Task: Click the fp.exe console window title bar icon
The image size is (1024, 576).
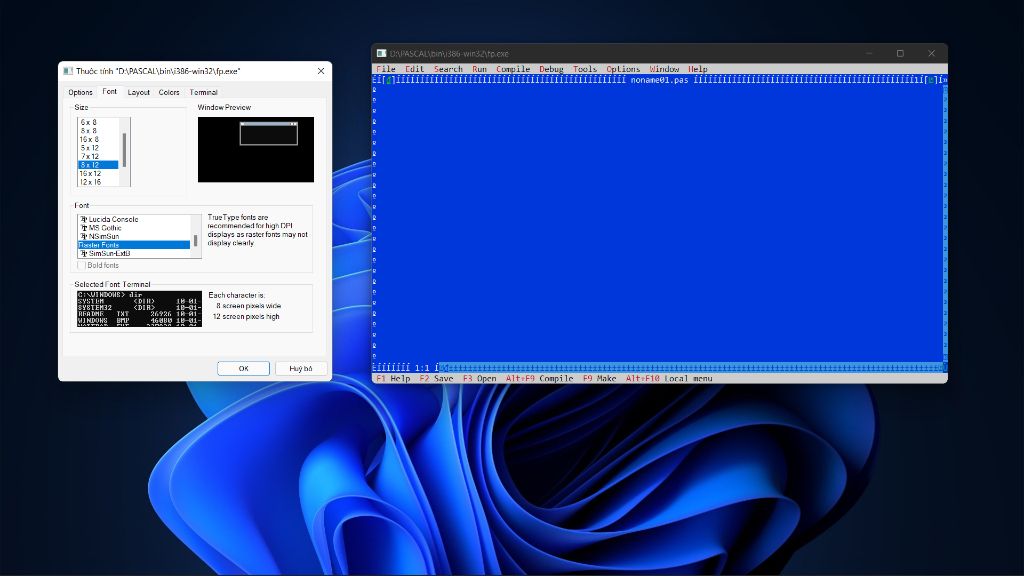Action: (381, 54)
